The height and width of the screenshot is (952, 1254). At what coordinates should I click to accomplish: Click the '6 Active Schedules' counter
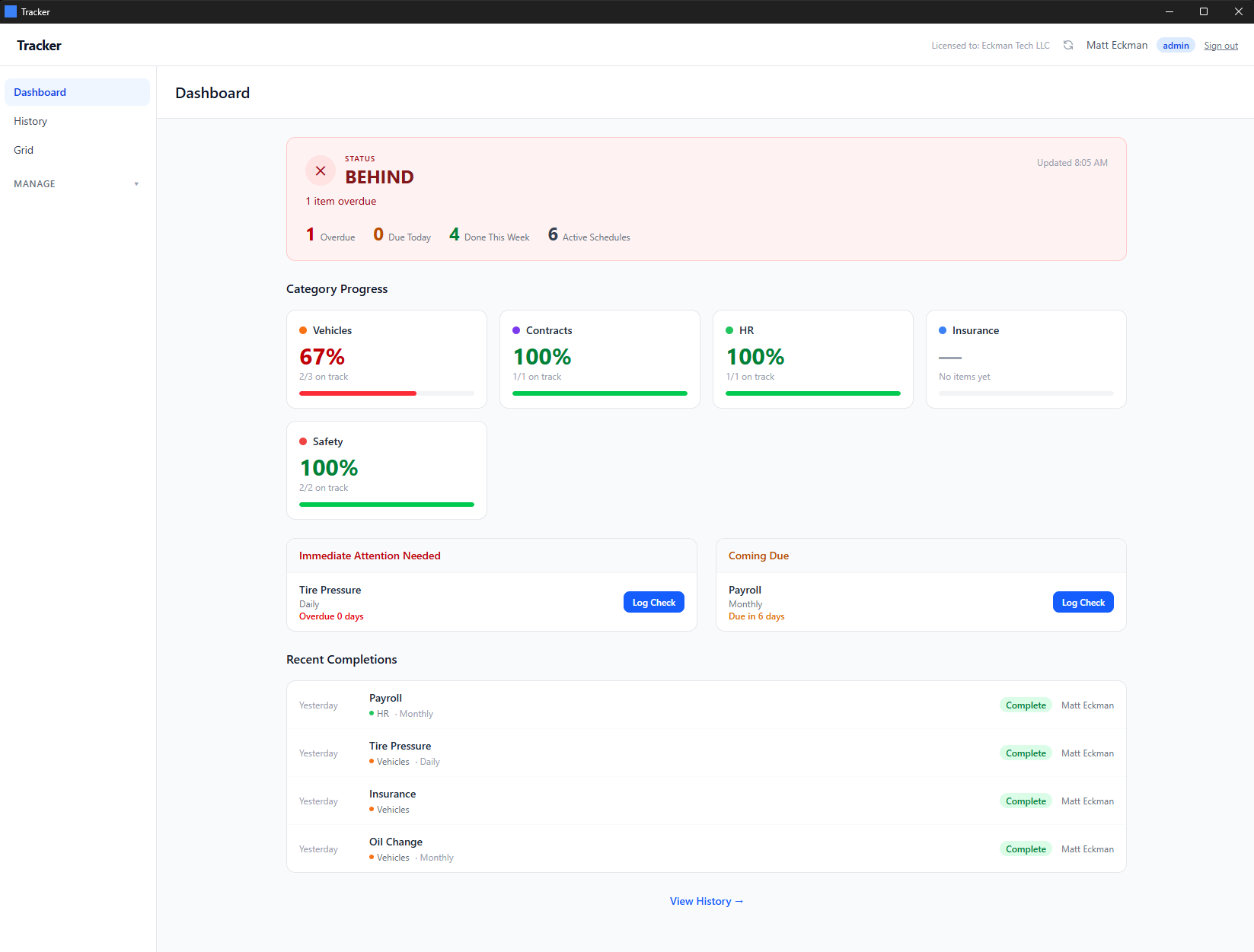(x=589, y=235)
